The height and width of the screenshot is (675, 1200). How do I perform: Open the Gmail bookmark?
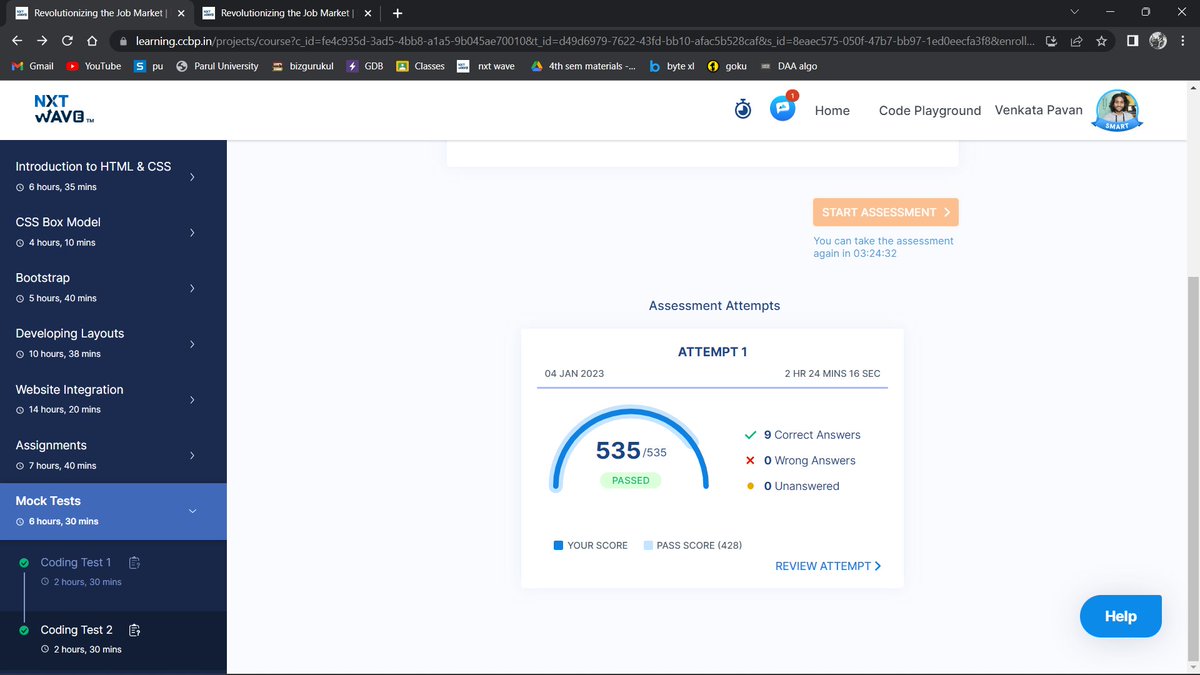[32, 66]
